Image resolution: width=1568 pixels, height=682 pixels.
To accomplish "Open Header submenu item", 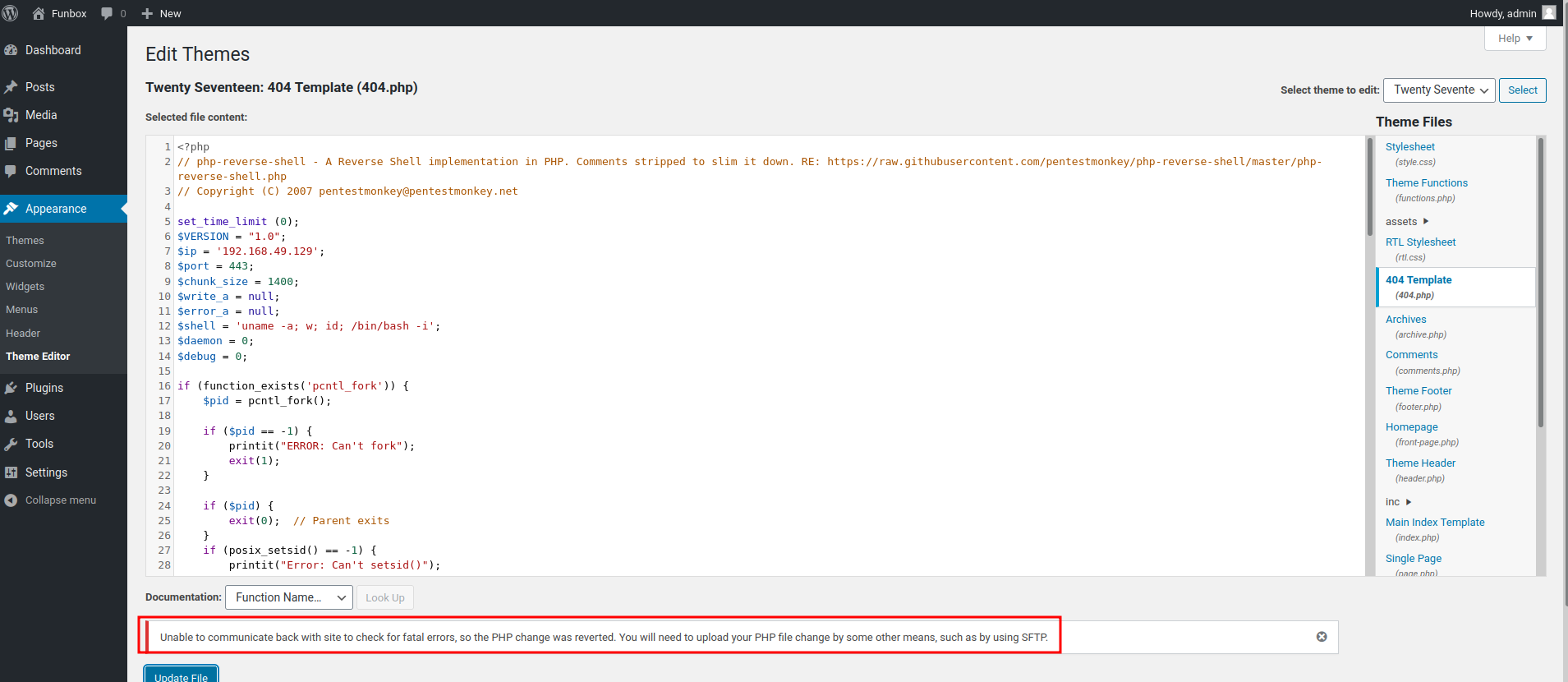I will click(x=23, y=333).
